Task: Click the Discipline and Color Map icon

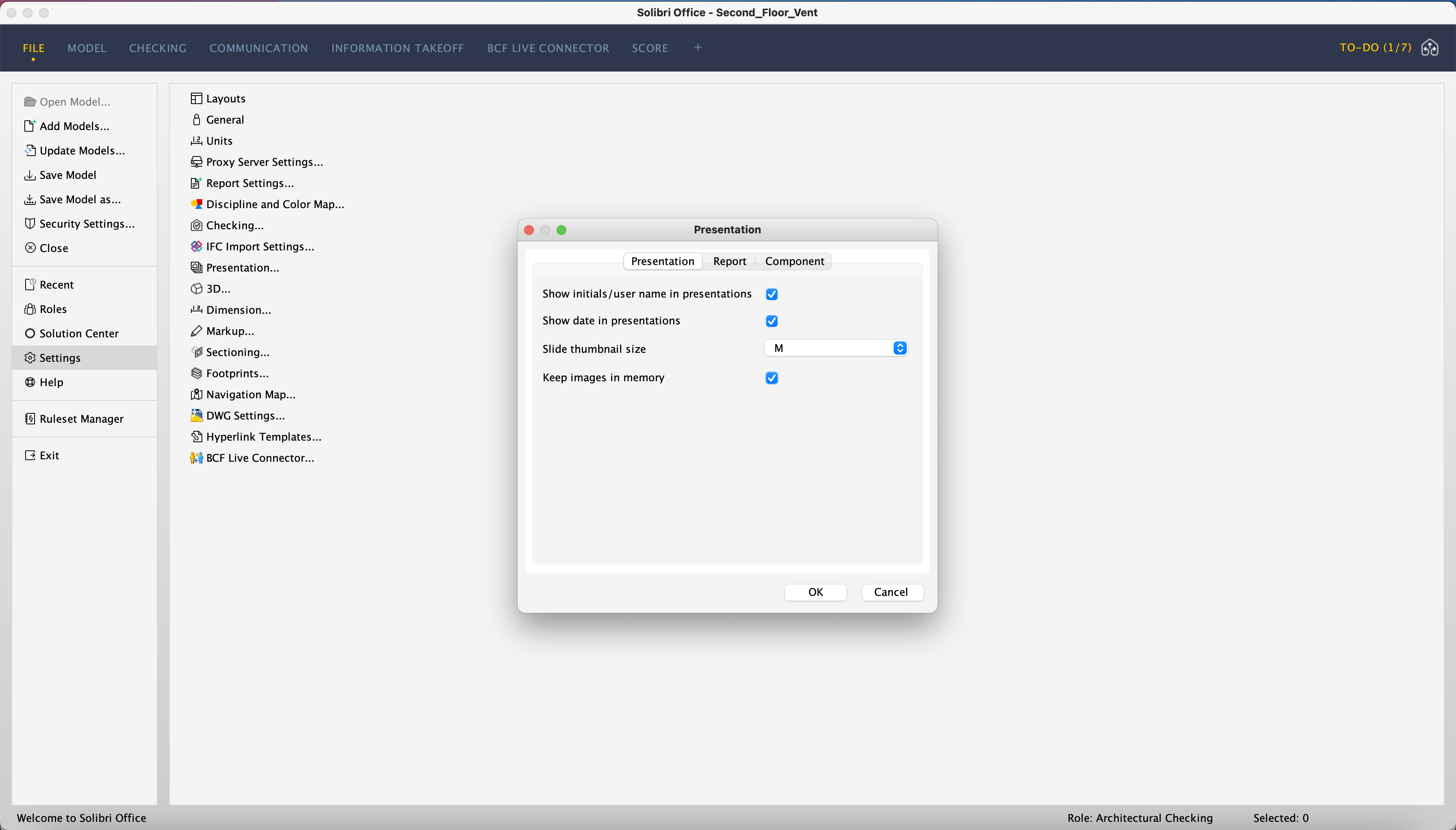Action: coord(196,204)
